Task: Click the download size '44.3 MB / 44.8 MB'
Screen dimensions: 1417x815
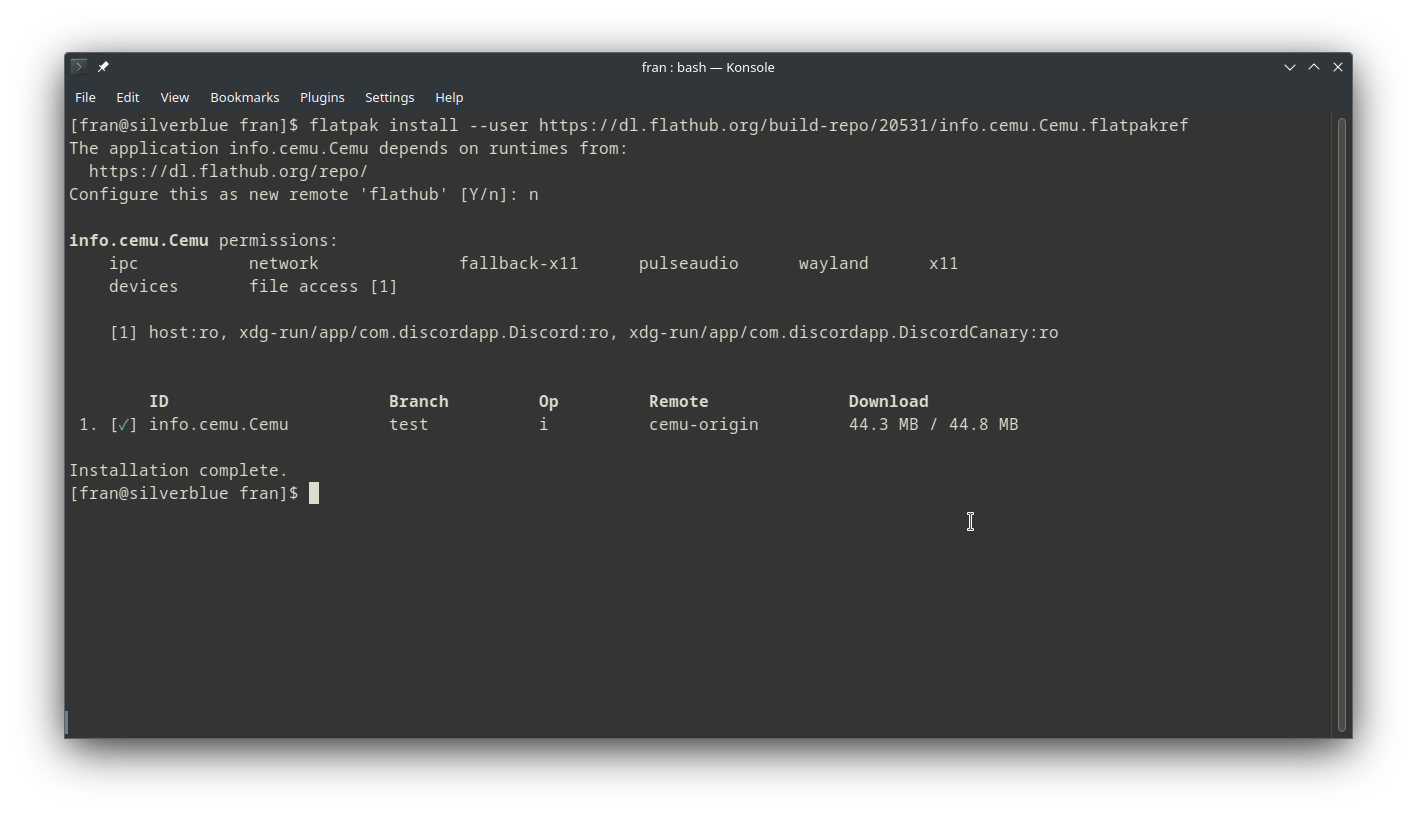Action: pos(933,424)
